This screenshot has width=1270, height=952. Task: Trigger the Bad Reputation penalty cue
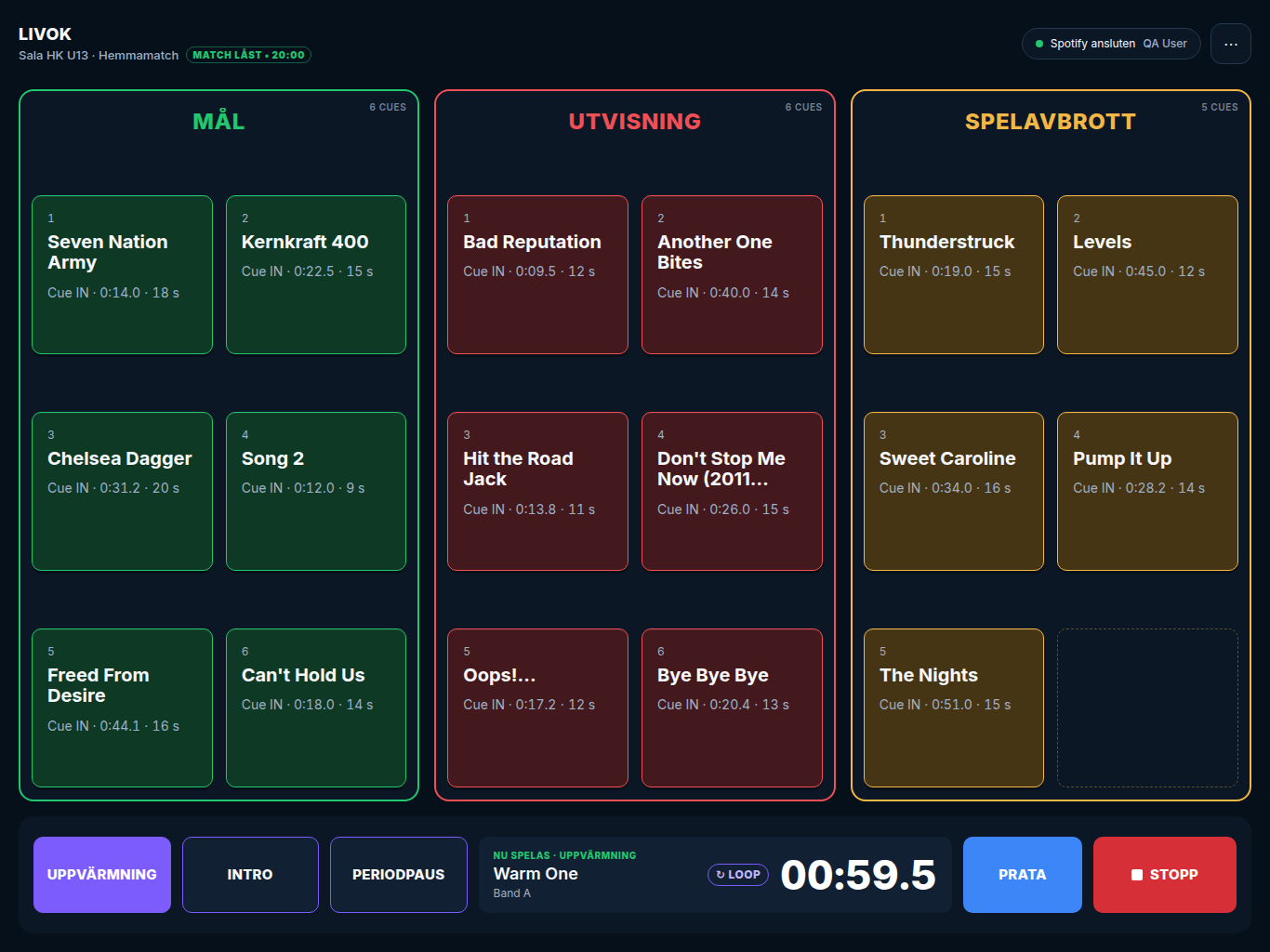[537, 275]
